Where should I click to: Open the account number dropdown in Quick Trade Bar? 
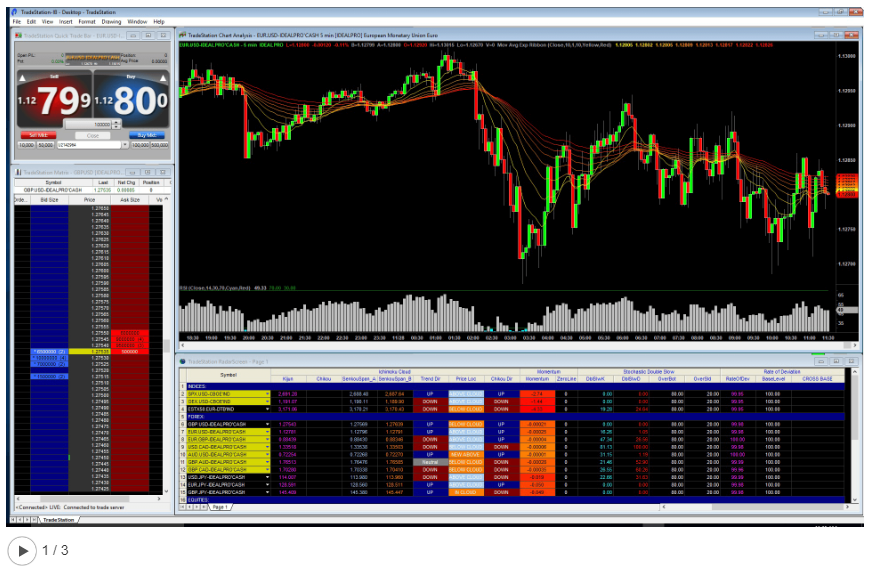click(125, 145)
